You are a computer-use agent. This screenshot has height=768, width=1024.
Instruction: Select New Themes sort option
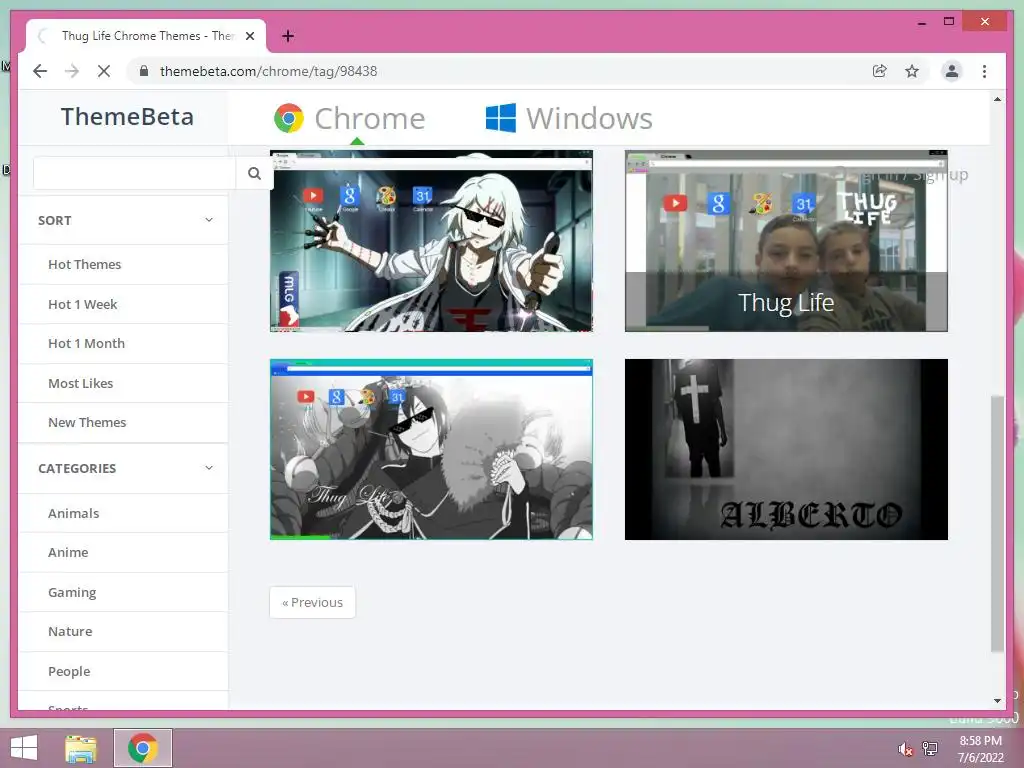click(87, 423)
